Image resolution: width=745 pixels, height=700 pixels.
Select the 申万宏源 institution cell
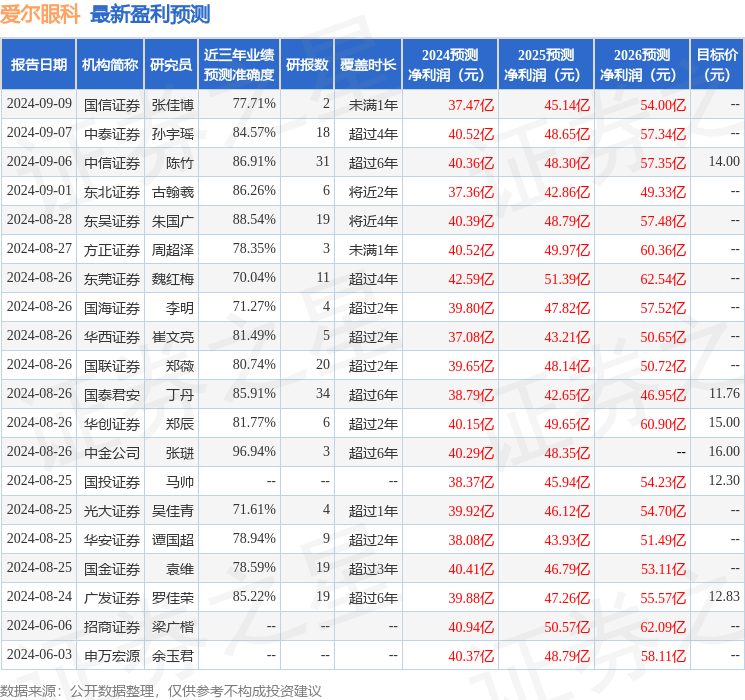pyautogui.click(x=112, y=656)
